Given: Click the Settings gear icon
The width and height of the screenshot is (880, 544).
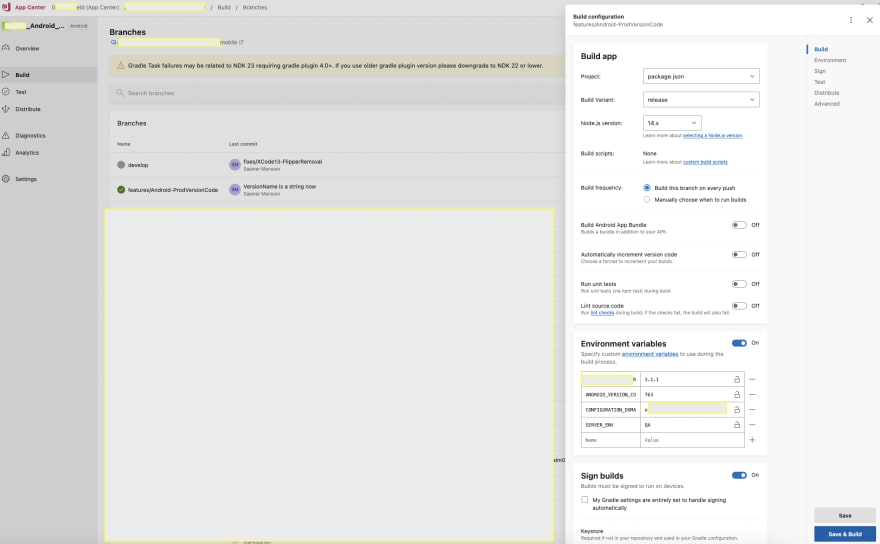Looking at the screenshot, I should point(6,179).
